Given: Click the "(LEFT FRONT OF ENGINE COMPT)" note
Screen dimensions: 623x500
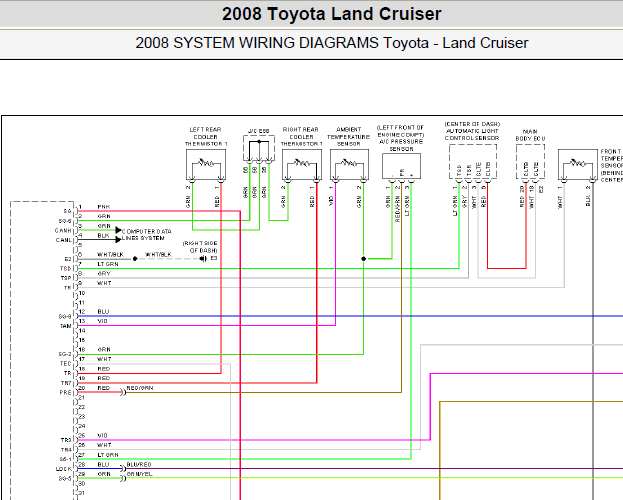Looking at the screenshot, I should [400, 131].
